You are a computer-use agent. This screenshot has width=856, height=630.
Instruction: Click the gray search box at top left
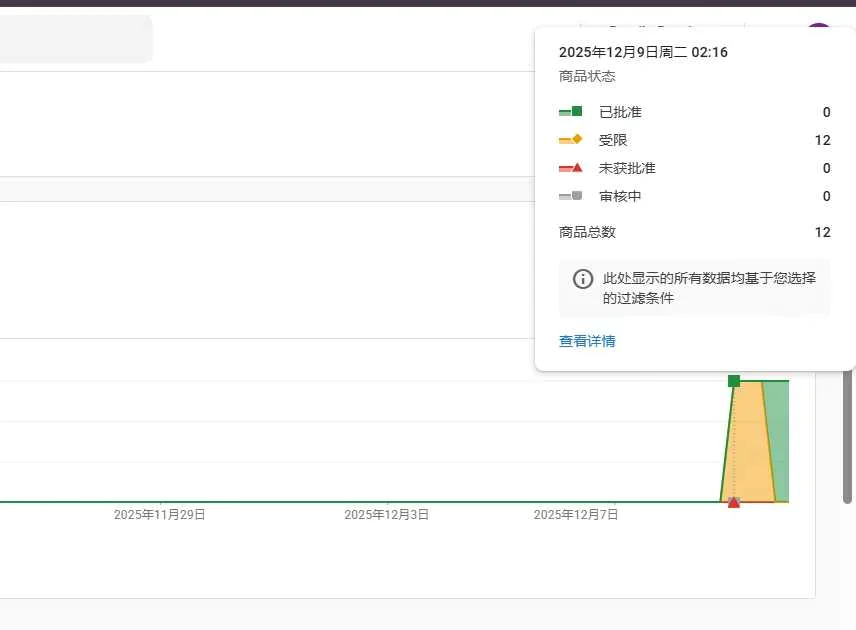click(x=75, y=39)
